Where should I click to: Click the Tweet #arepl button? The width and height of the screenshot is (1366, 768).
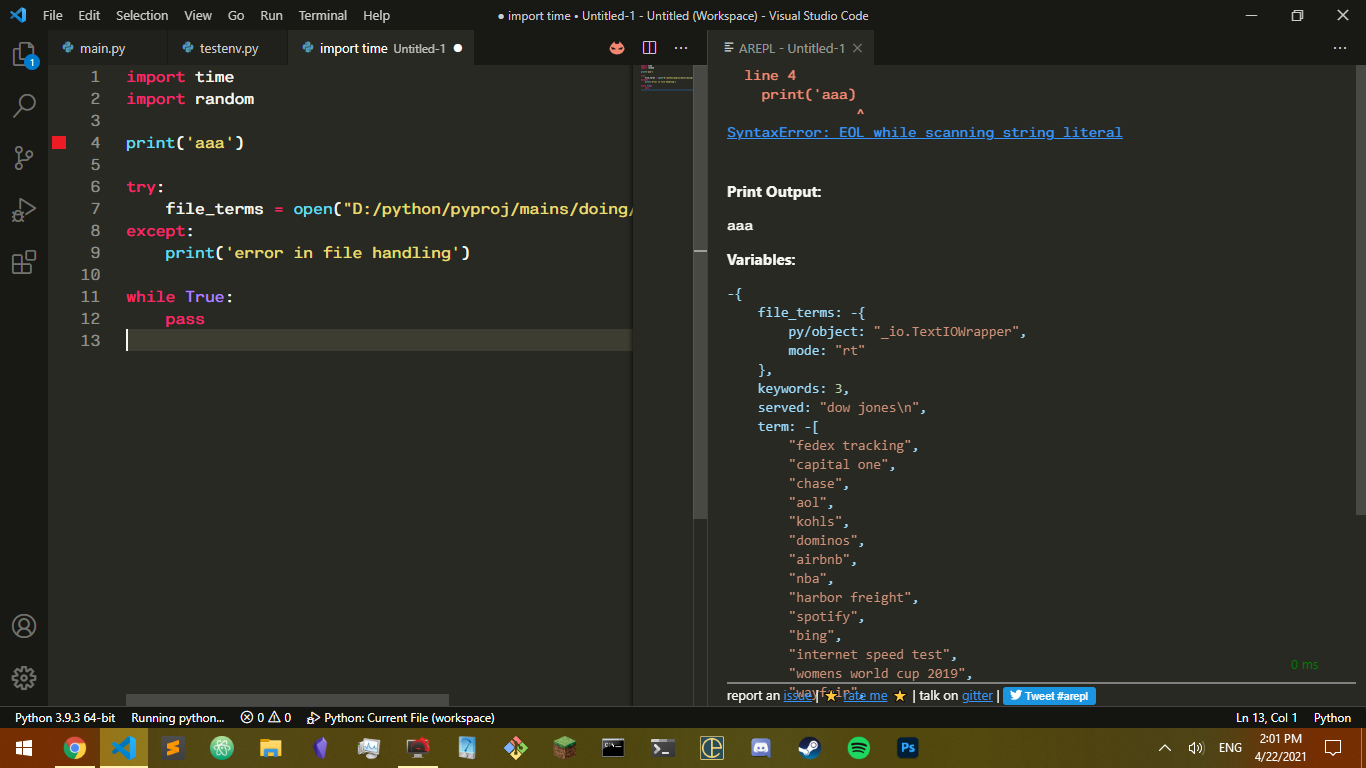click(x=1049, y=696)
